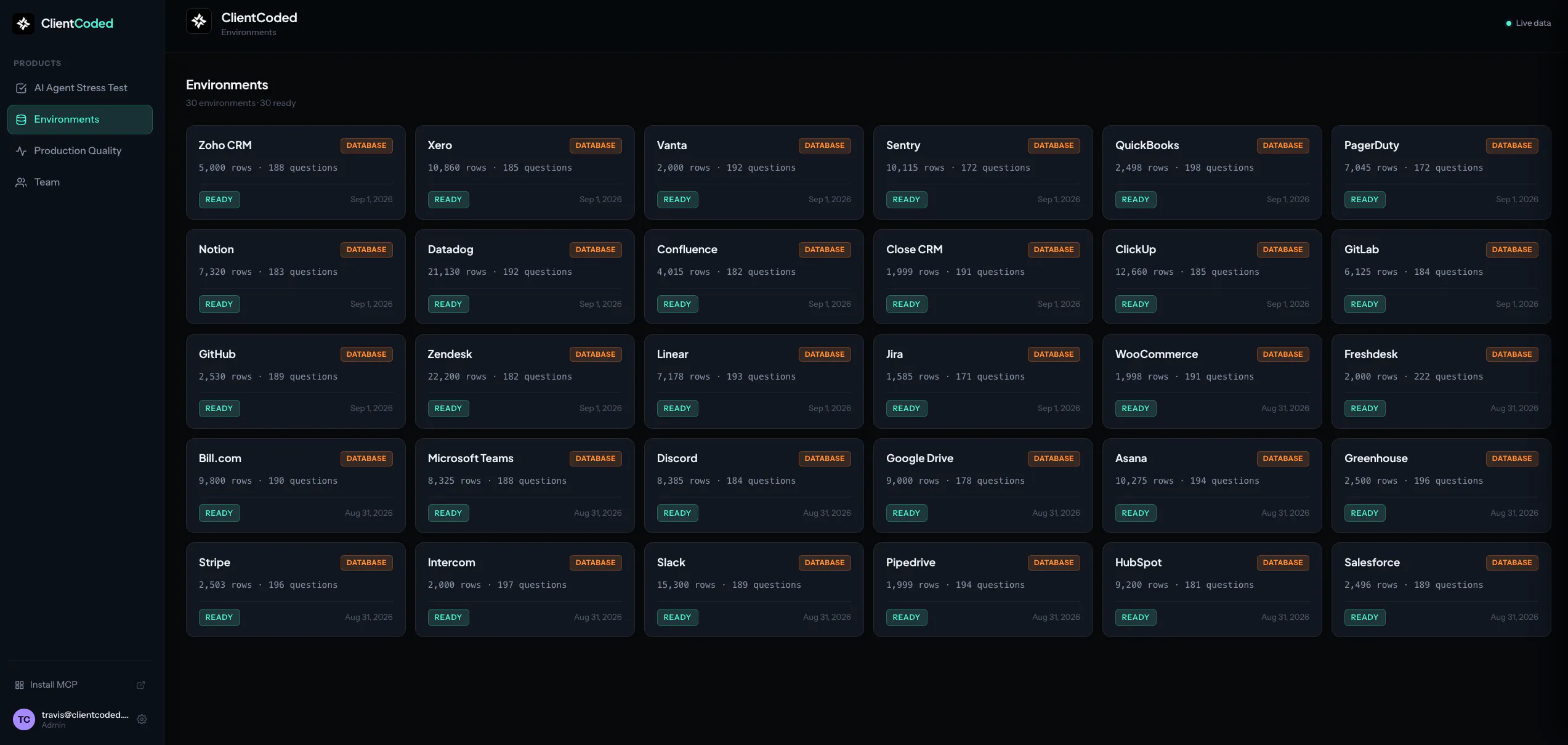Screen dimensions: 1568x745
Task: Open the Zoho CRM environment card
Action: 296,173
